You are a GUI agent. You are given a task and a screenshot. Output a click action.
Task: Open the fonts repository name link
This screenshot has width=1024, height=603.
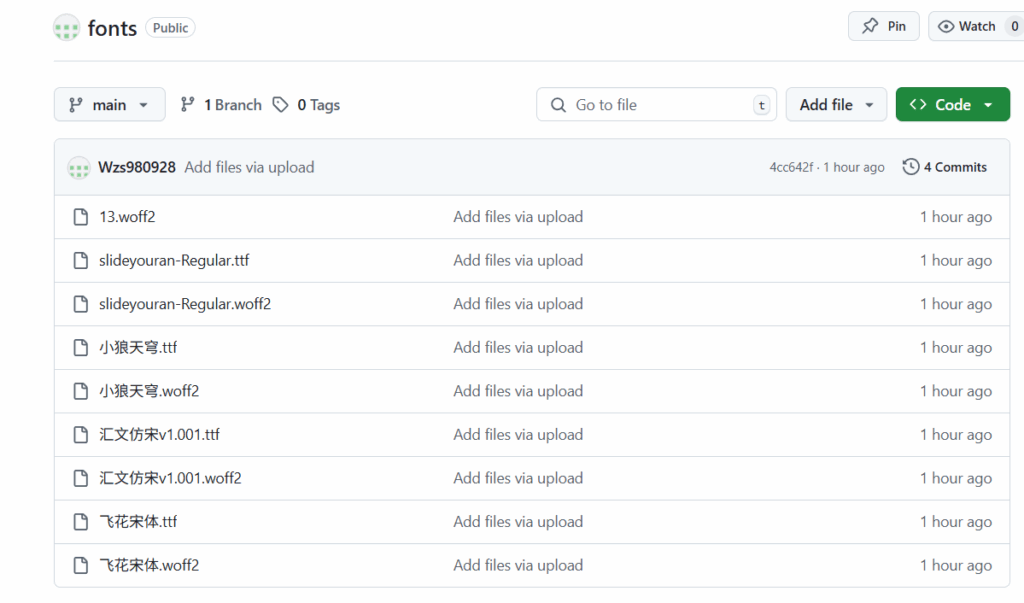point(112,28)
